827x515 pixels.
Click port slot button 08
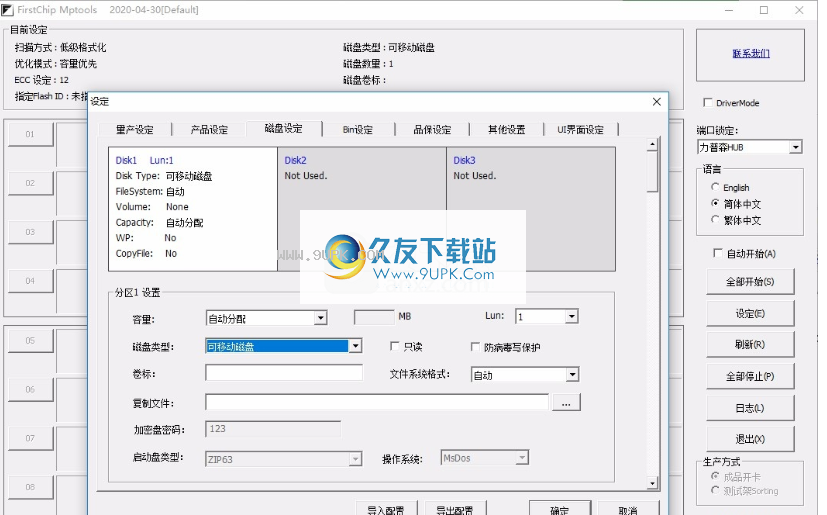tap(31, 487)
